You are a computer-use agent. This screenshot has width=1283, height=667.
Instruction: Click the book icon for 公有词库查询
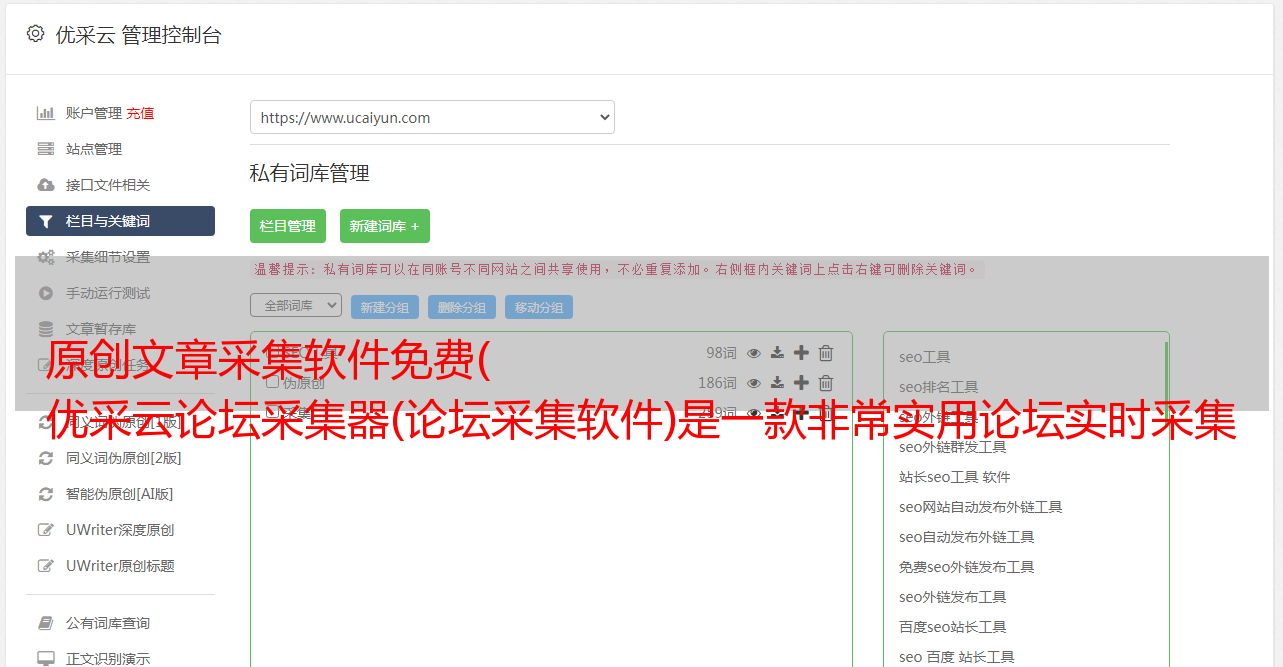[x=45, y=623]
